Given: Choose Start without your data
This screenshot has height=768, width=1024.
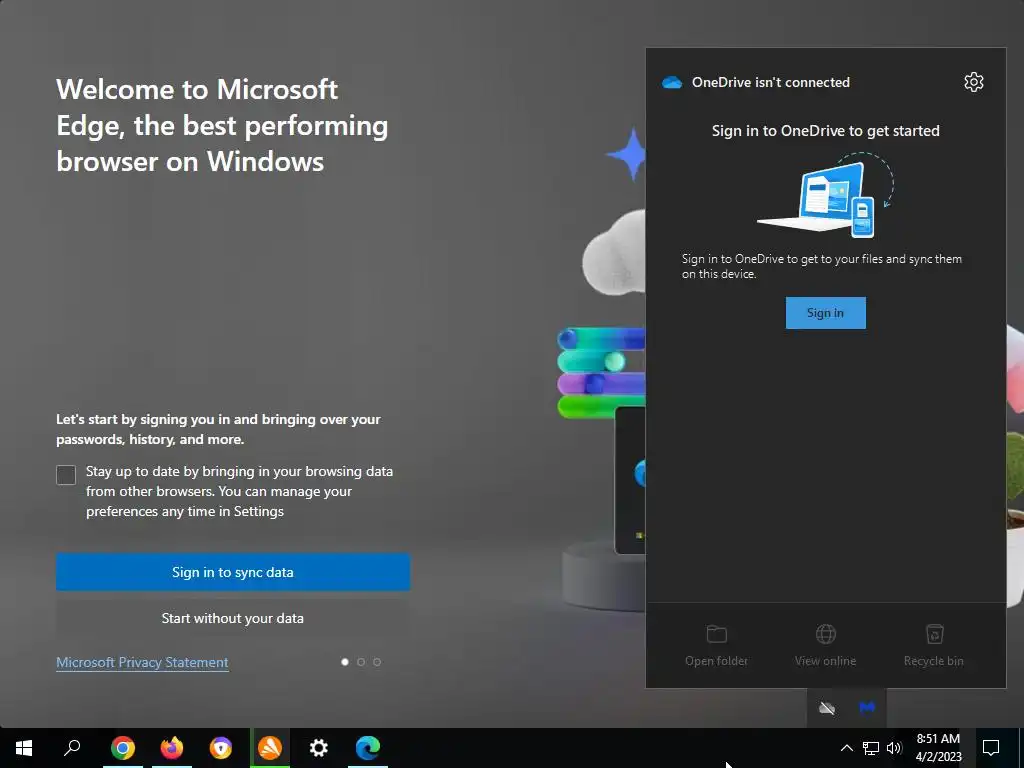Looking at the screenshot, I should [x=233, y=618].
